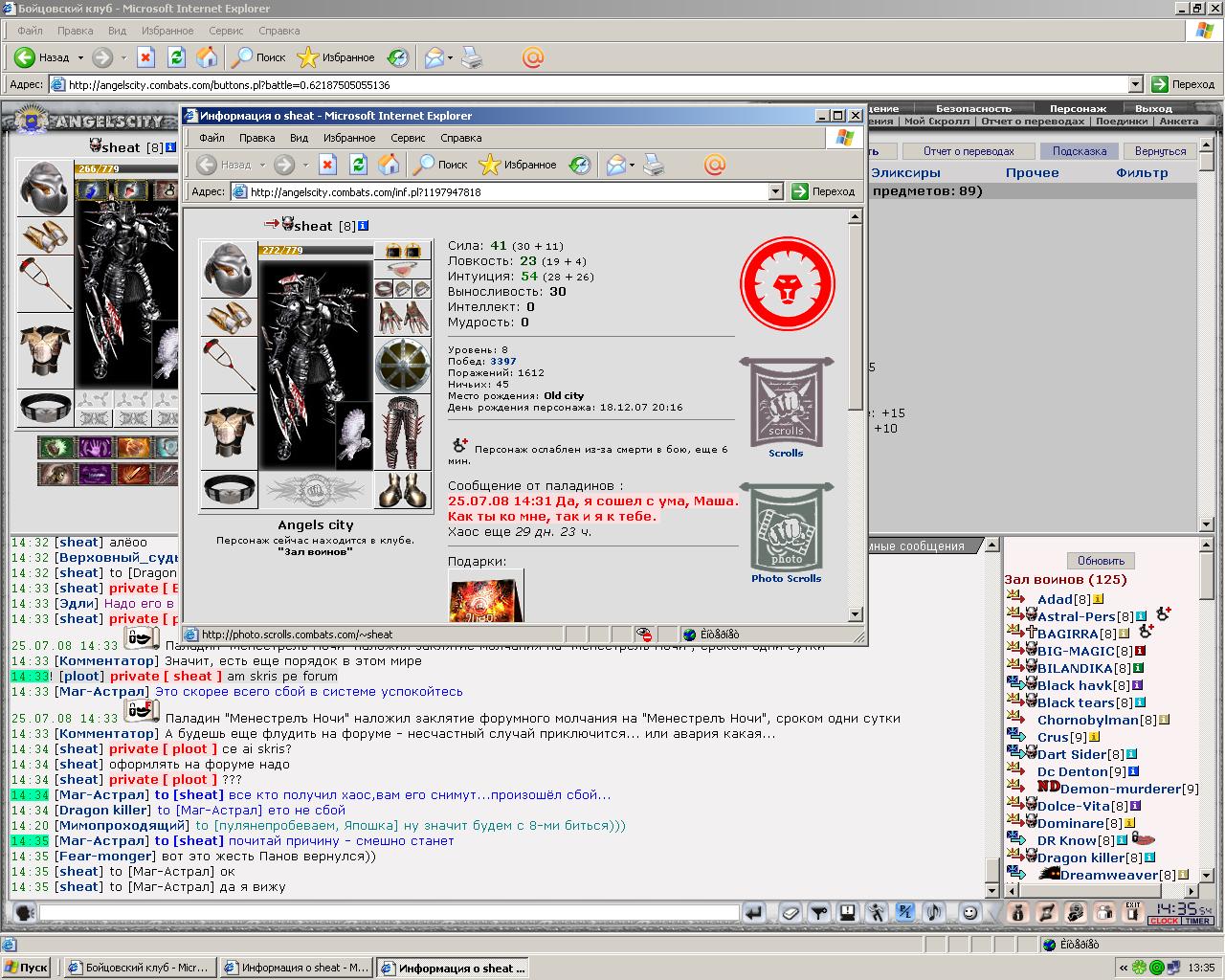Click the Refresh icon in popup toolbar
Image resolution: width=1225 pixels, height=980 pixels.
tap(358, 165)
